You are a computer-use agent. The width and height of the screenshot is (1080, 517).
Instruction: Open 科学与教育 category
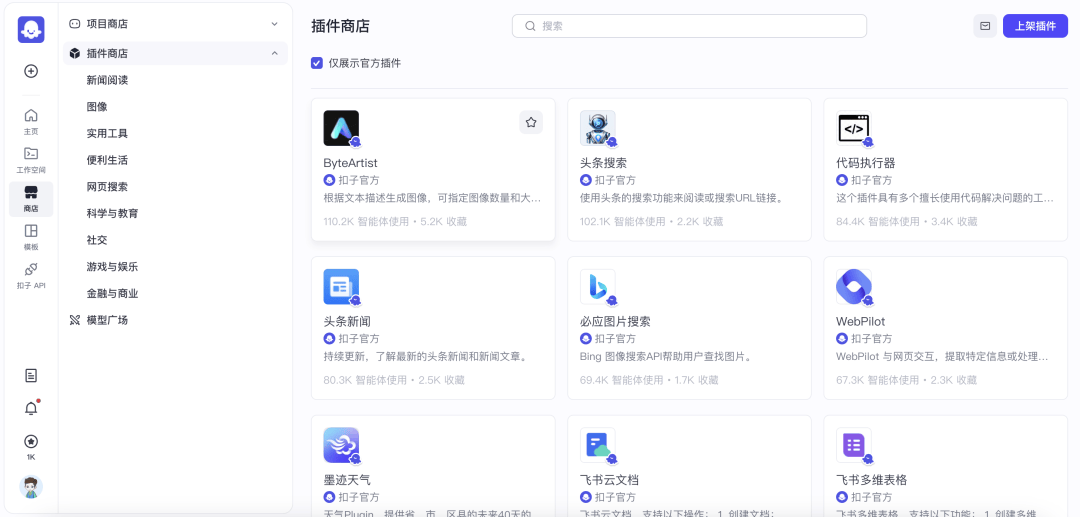click(x=112, y=213)
